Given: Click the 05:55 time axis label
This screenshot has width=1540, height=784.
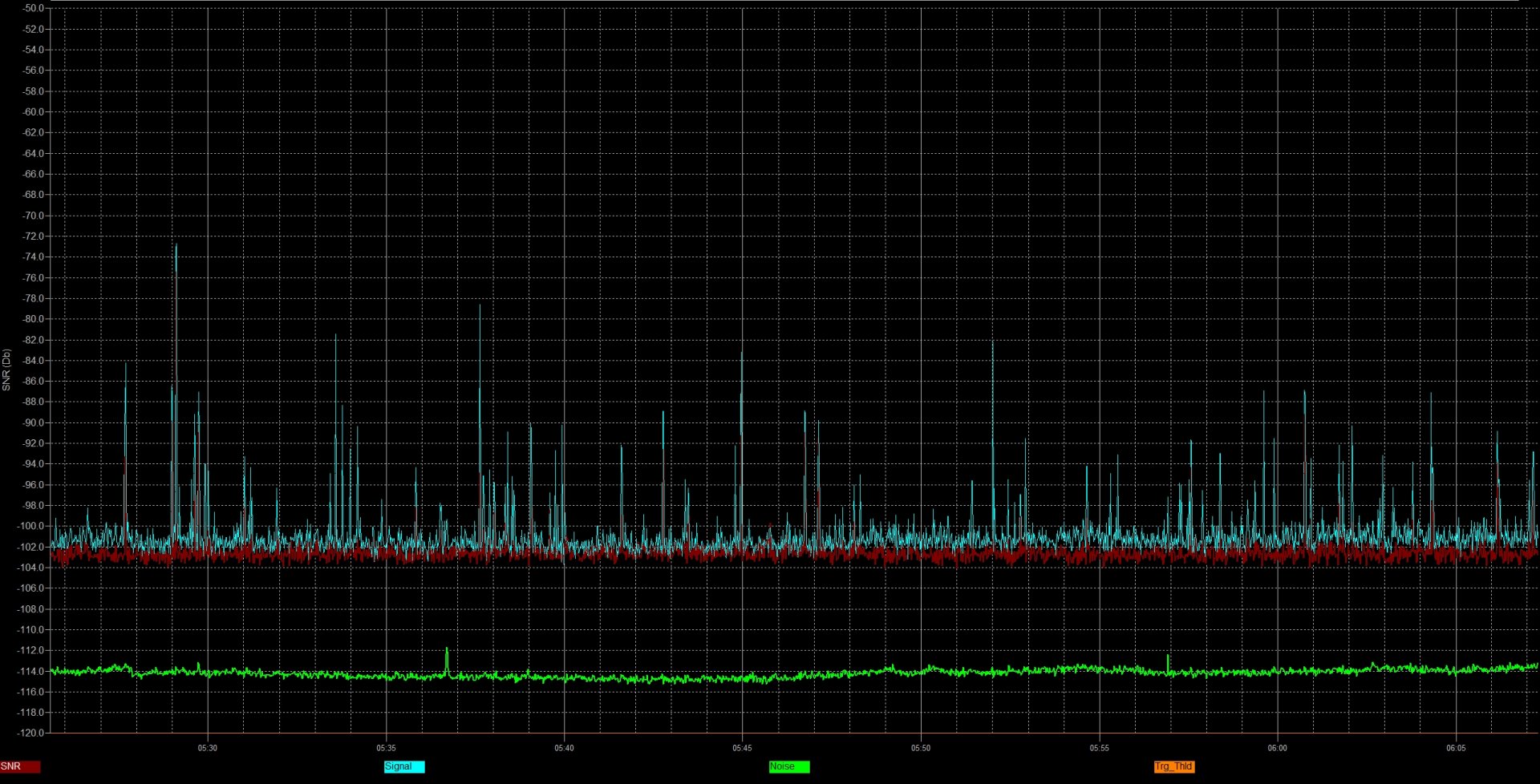Looking at the screenshot, I should point(1099,748).
